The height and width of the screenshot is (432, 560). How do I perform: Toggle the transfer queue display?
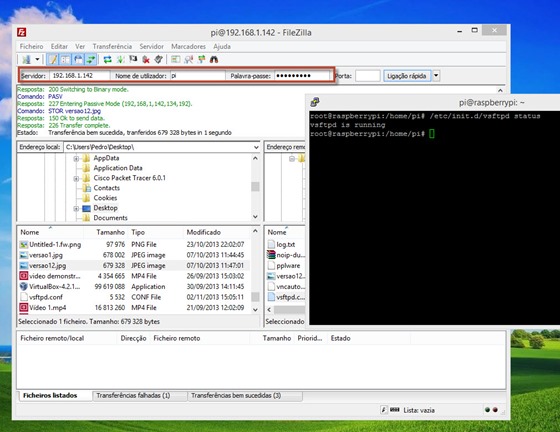[x=91, y=60]
